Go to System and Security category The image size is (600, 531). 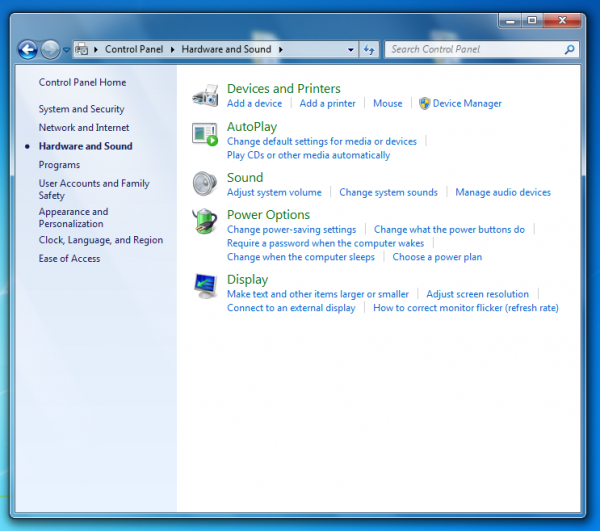82,109
